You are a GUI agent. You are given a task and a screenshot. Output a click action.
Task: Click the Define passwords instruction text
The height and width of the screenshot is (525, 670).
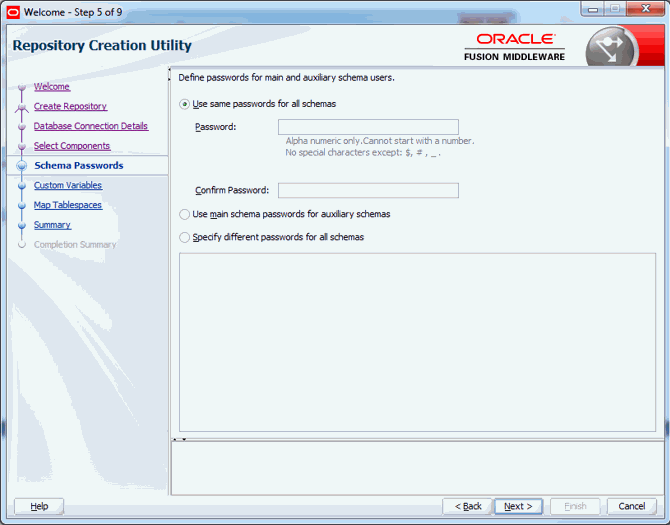point(286,78)
